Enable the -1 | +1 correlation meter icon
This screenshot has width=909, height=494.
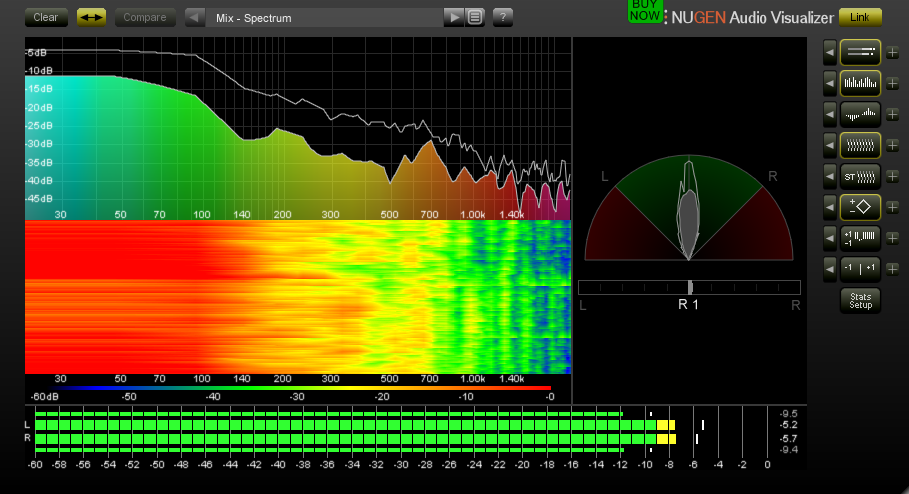[860, 270]
